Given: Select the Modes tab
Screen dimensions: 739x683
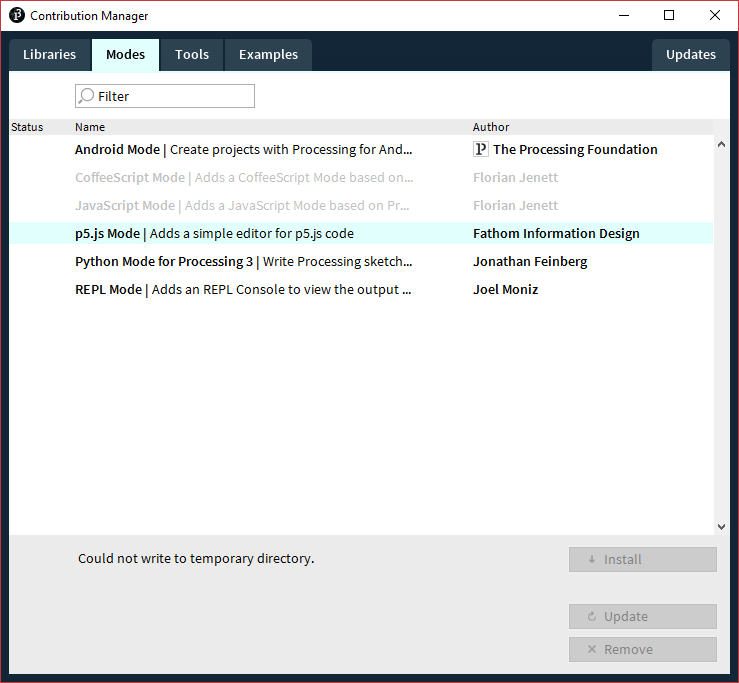Looking at the screenshot, I should coord(125,55).
